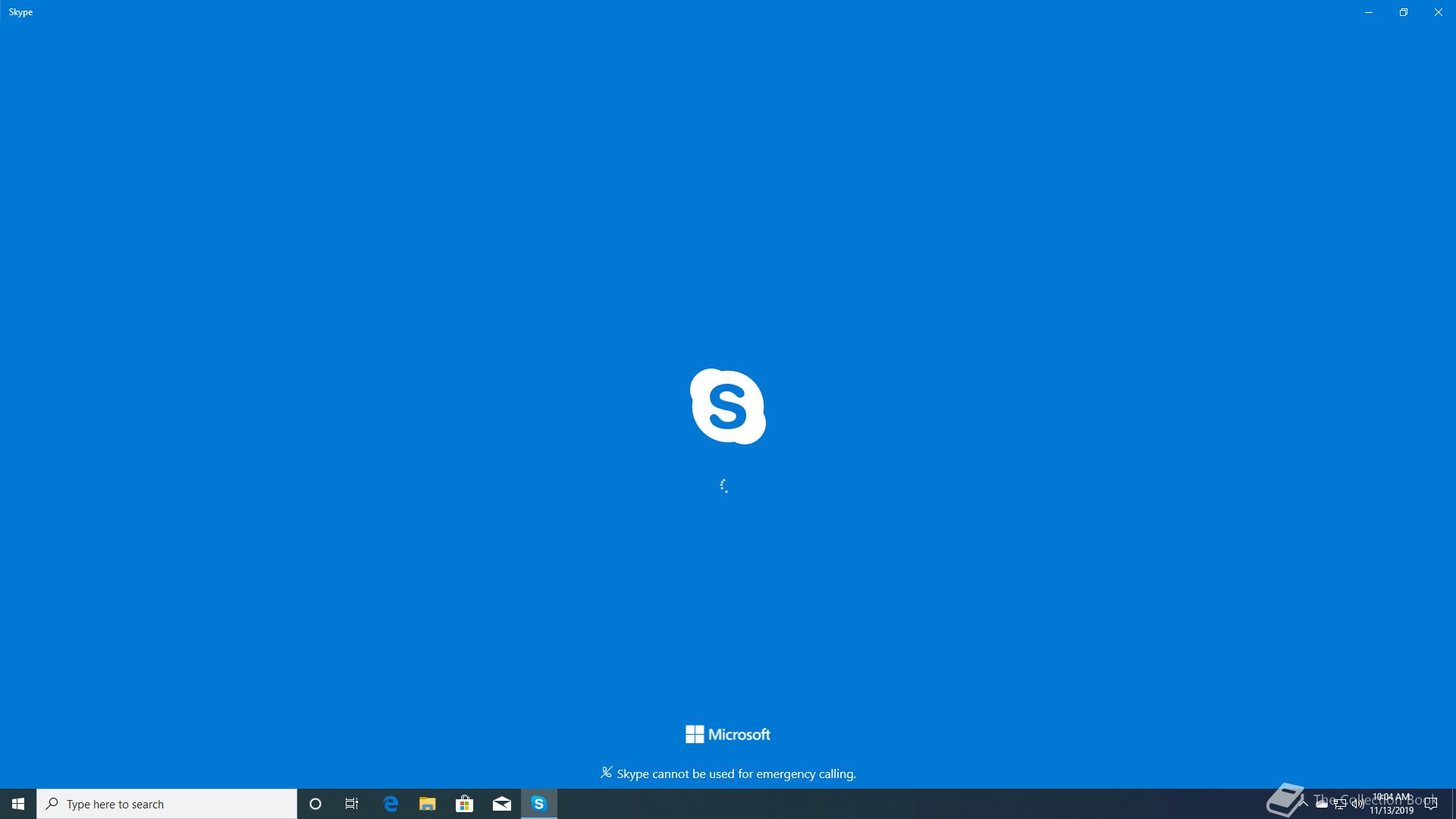
Task: Restore down the Skype window
Action: pos(1403,12)
